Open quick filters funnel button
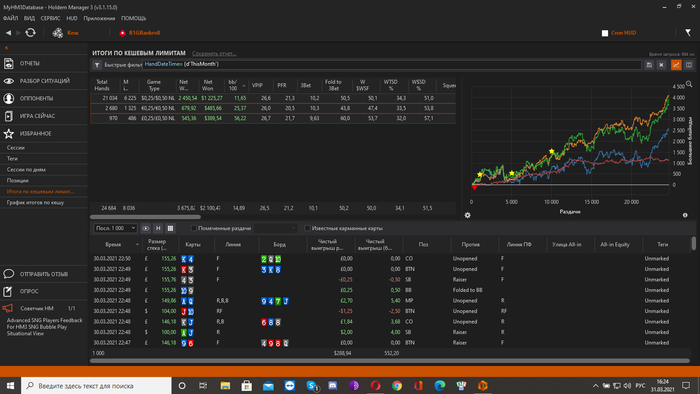 [x=96, y=65]
